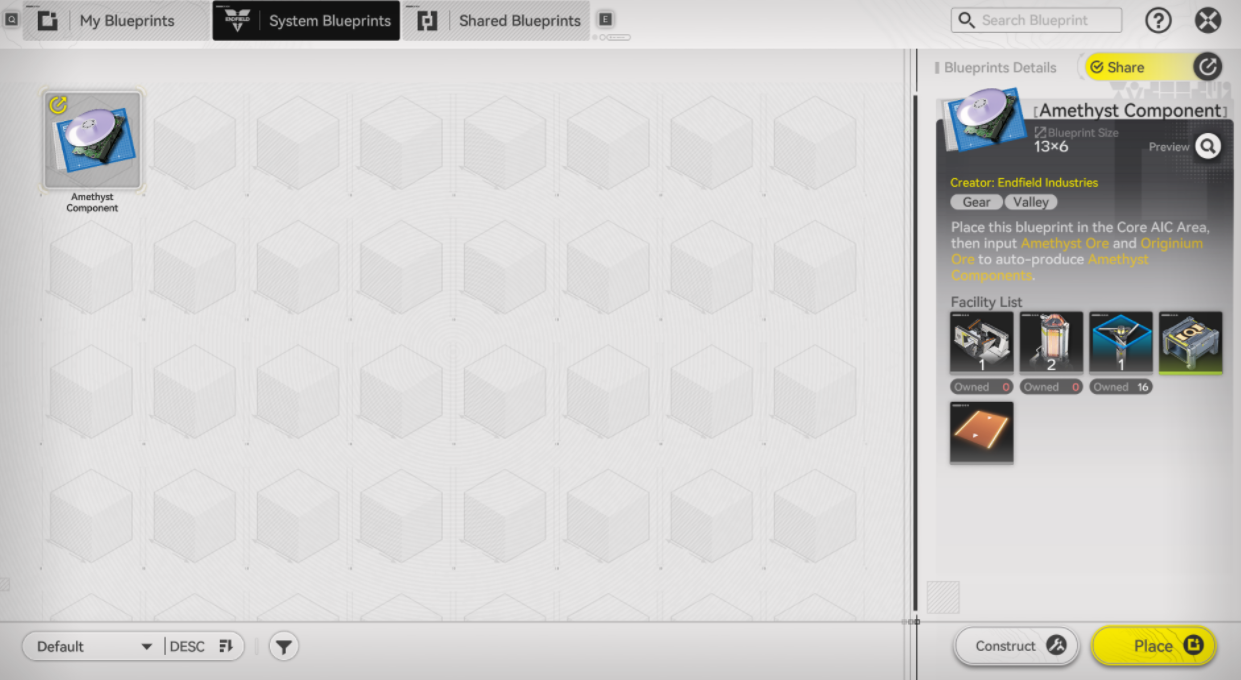The width and height of the screenshot is (1241, 680).
Task: Click the E key shortcut icon
Action: pyautogui.click(x=605, y=19)
